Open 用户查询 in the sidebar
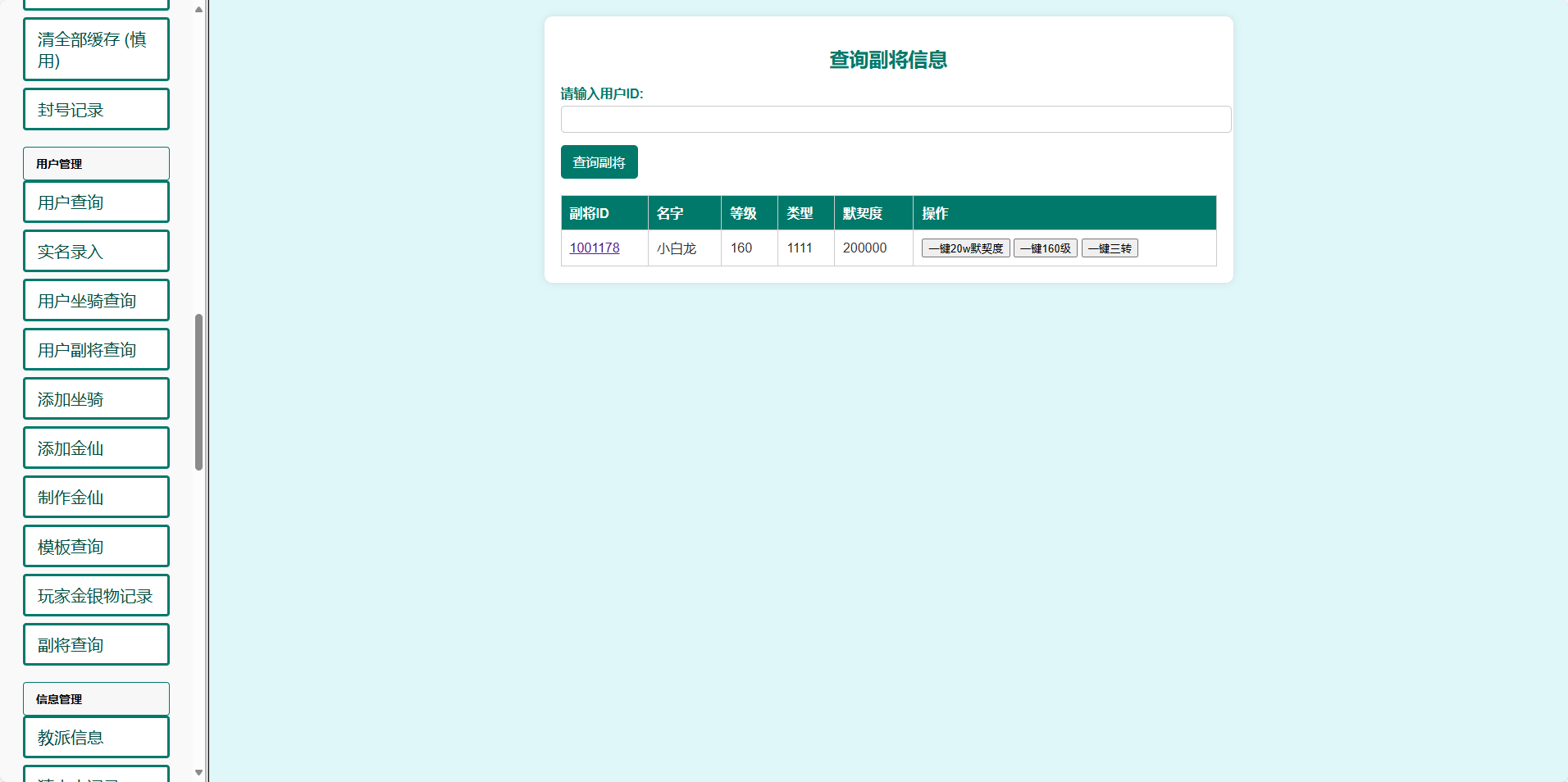The width and height of the screenshot is (1568, 782). (96, 202)
